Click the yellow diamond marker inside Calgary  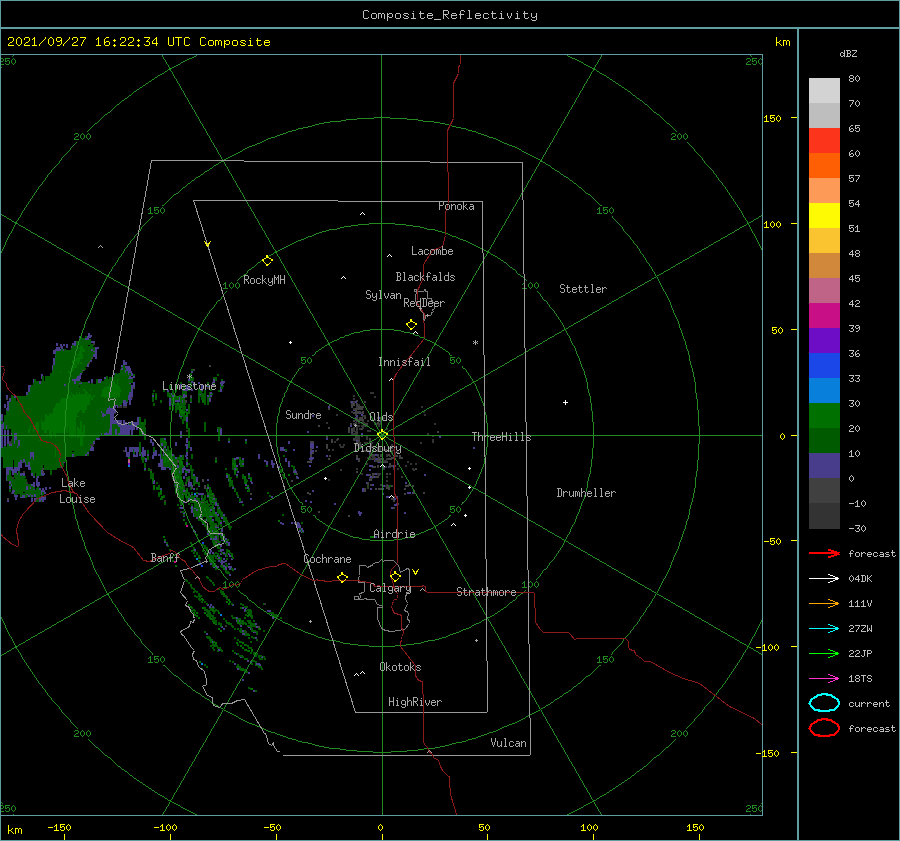[395, 576]
